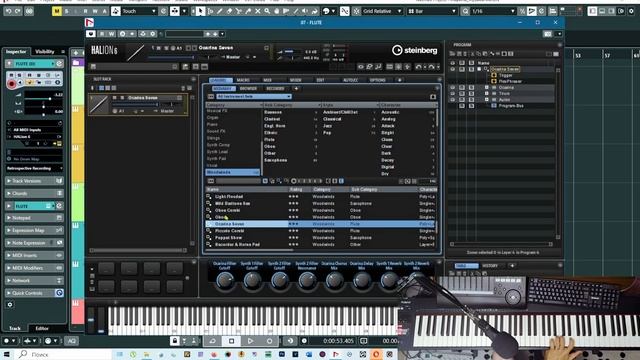
Task: Click the steinberg logo in HALion
Action: coord(415,50)
